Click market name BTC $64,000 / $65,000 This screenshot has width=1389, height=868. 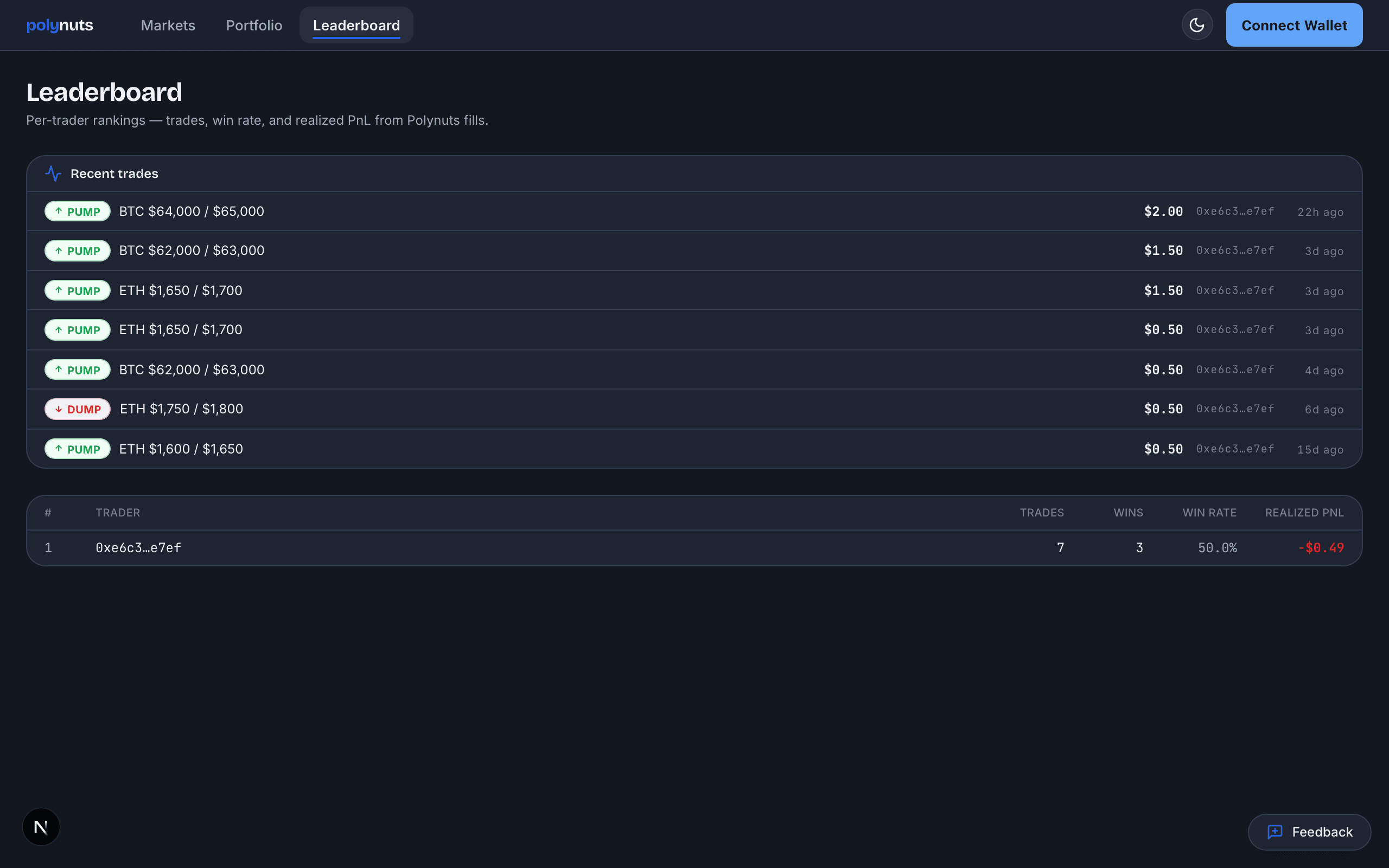pos(192,211)
